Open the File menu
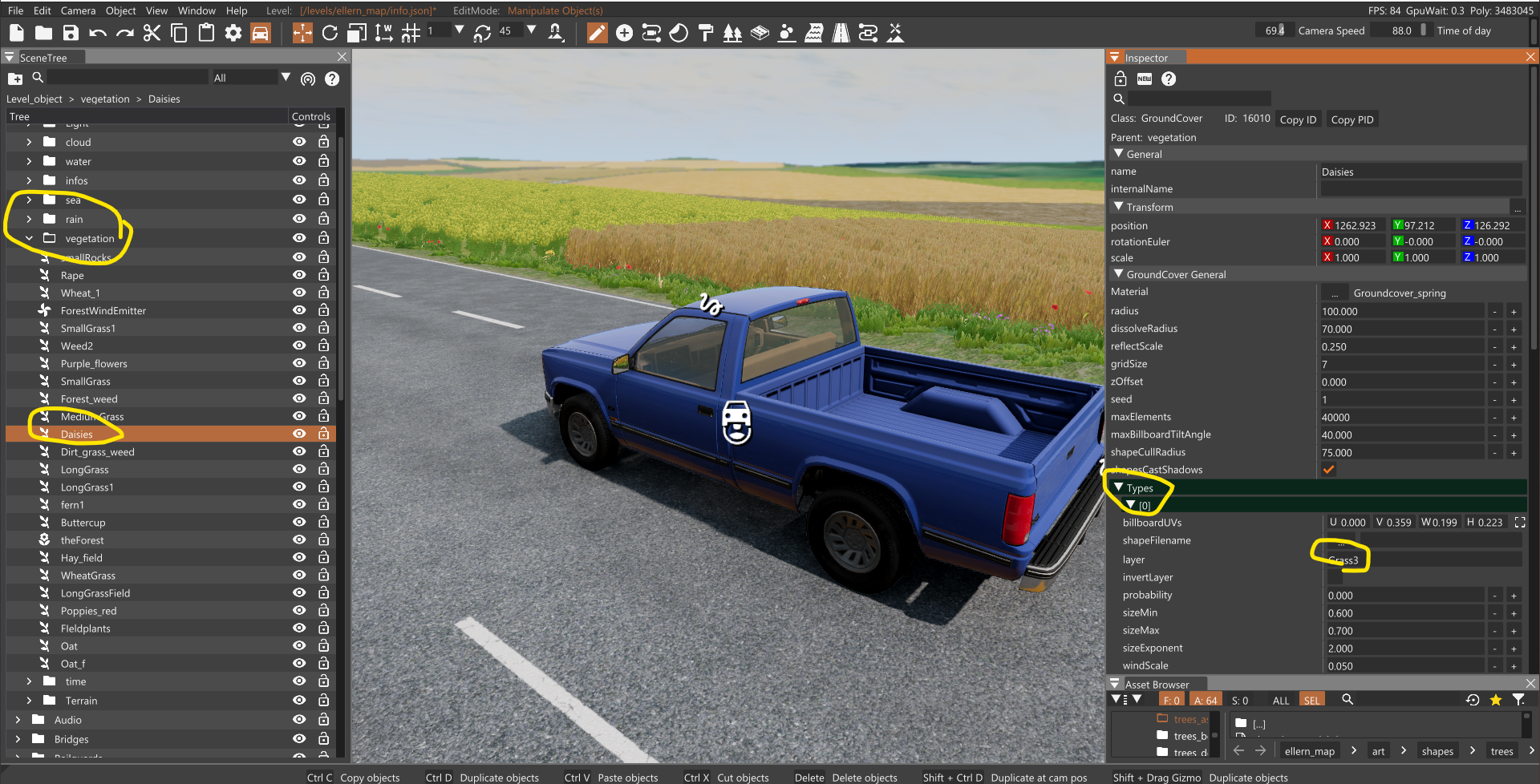Screen dimensions: 1540x784 click(x=15, y=10)
